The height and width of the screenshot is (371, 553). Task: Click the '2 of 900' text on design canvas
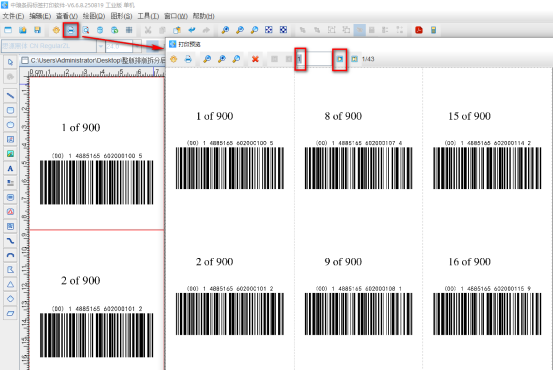[81, 281]
